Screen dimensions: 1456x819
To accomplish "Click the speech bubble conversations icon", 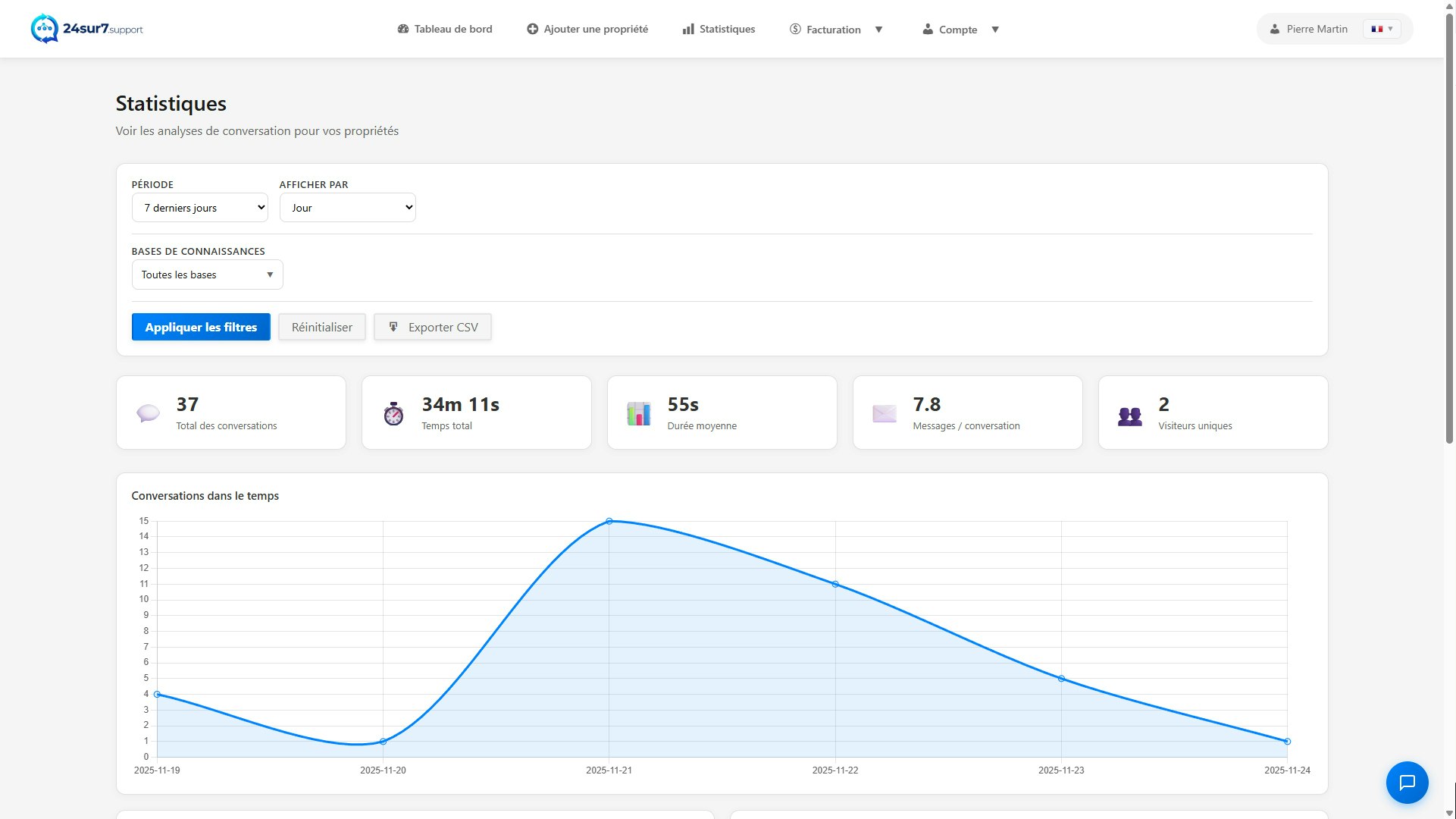I will point(148,413).
